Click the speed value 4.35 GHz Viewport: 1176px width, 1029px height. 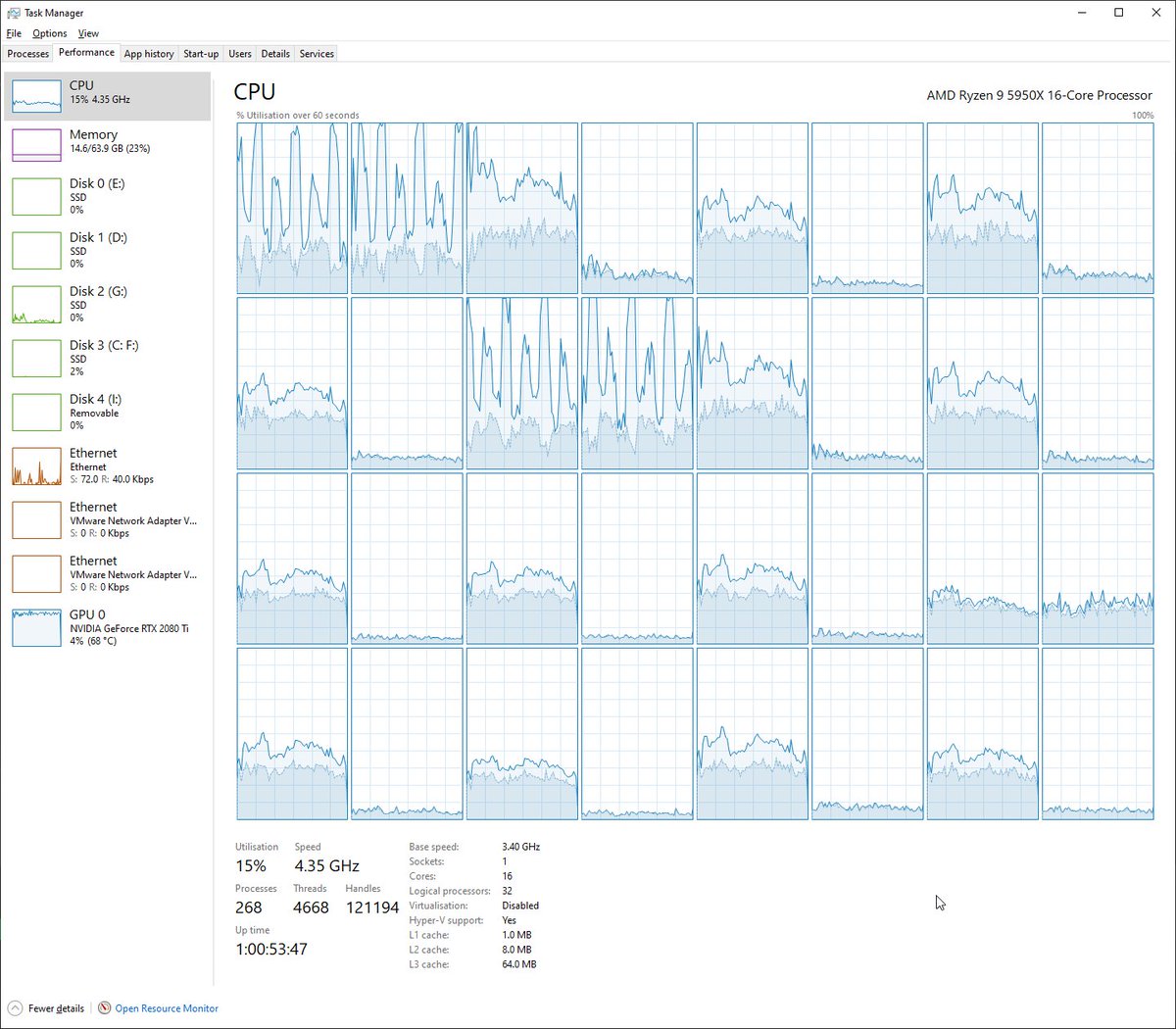tap(327, 866)
